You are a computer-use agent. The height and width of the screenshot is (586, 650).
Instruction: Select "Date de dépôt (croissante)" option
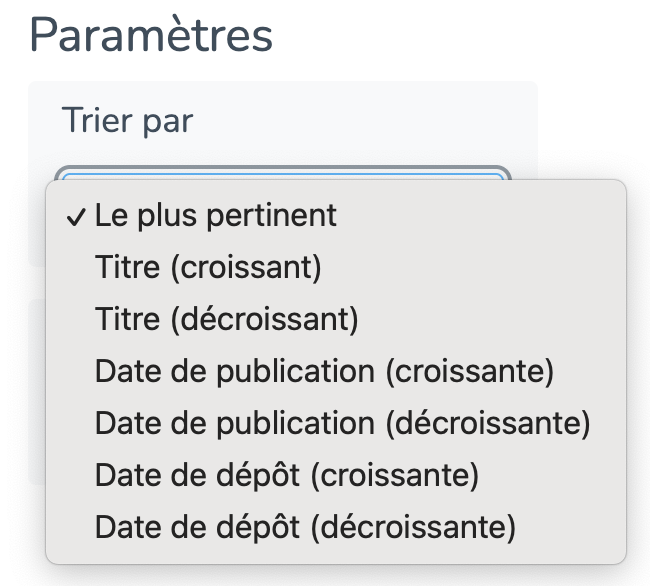click(287, 475)
